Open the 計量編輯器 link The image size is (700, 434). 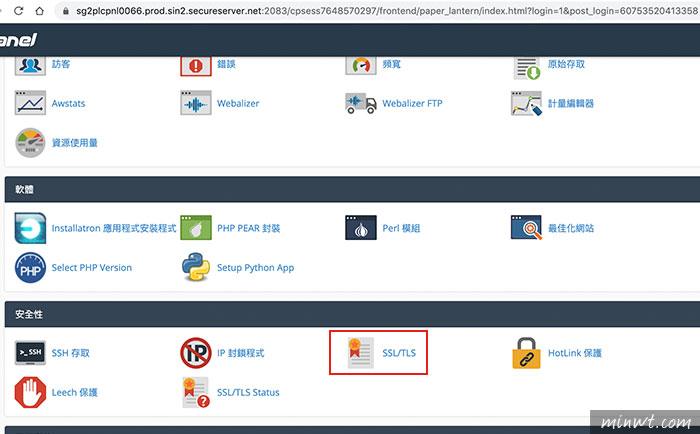pos(571,104)
